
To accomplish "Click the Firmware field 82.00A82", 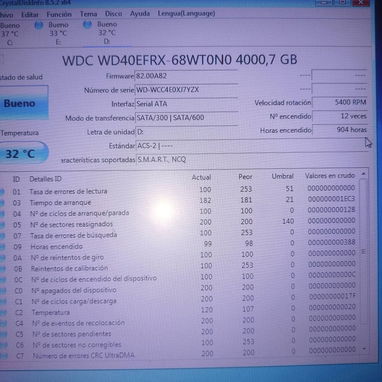I will [186, 76].
